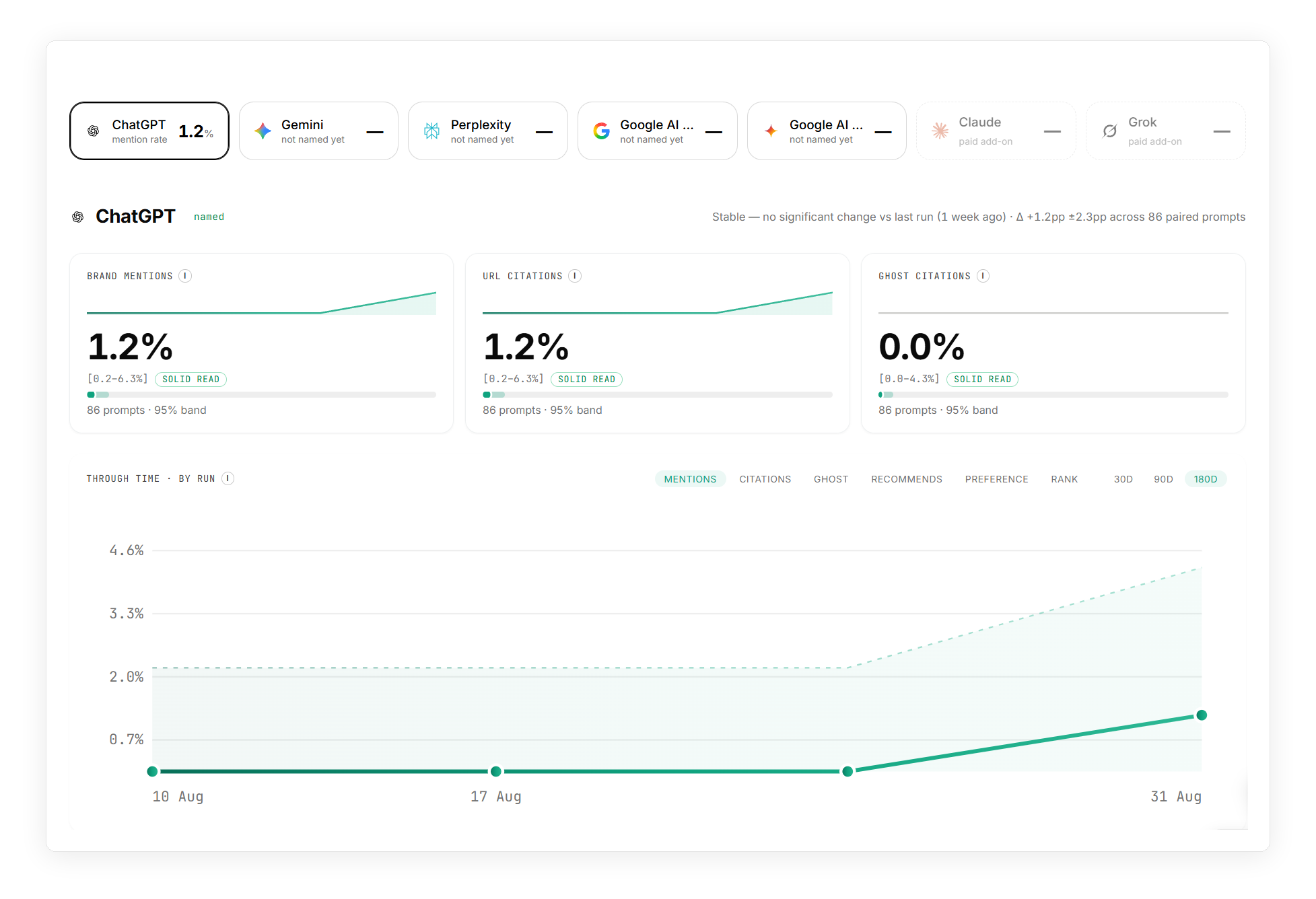Set the time range to 180D

click(x=1206, y=479)
